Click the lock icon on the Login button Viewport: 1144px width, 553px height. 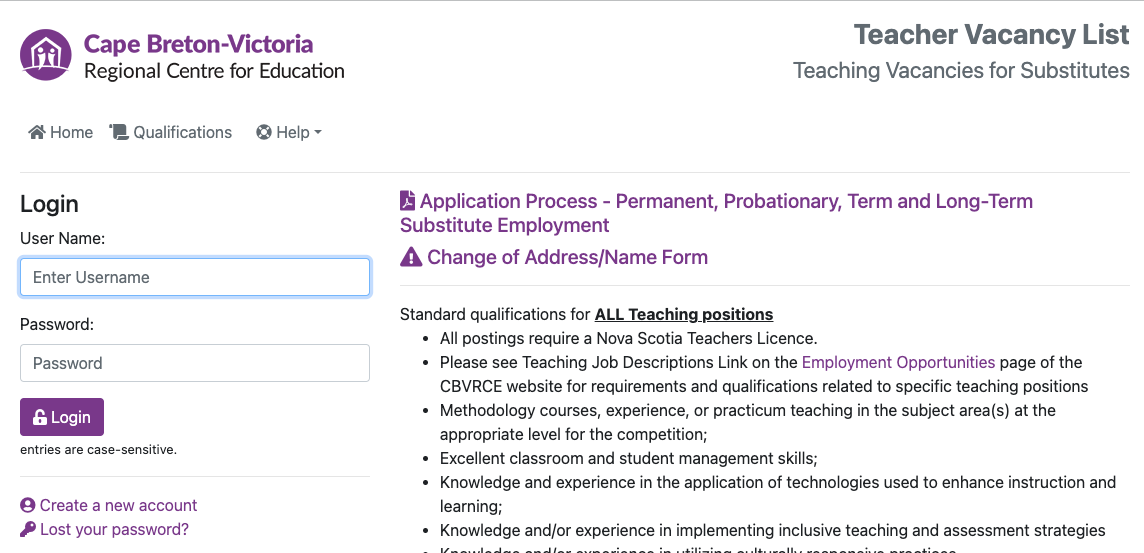coord(40,417)
